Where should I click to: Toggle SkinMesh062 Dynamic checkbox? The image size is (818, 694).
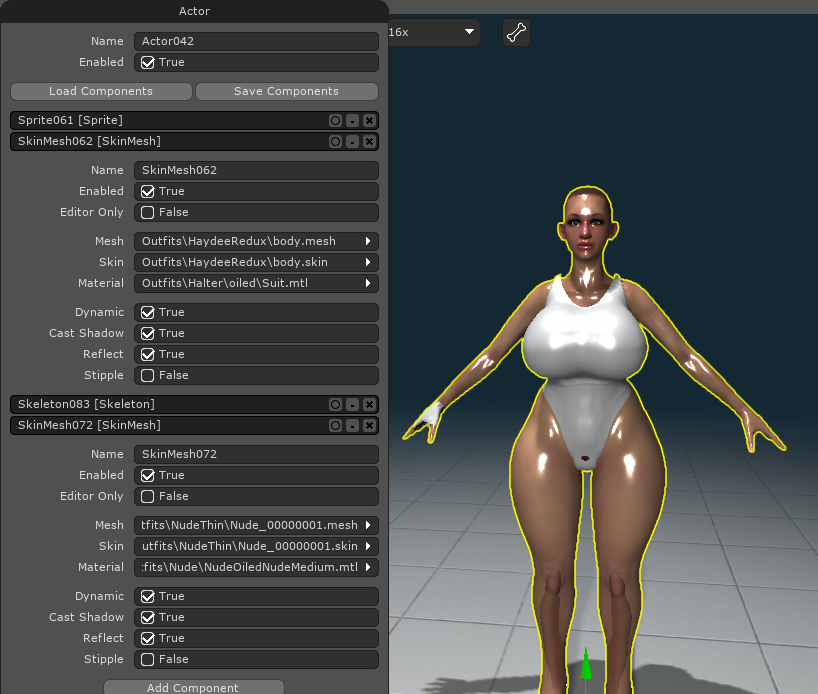tap(148, 313)
